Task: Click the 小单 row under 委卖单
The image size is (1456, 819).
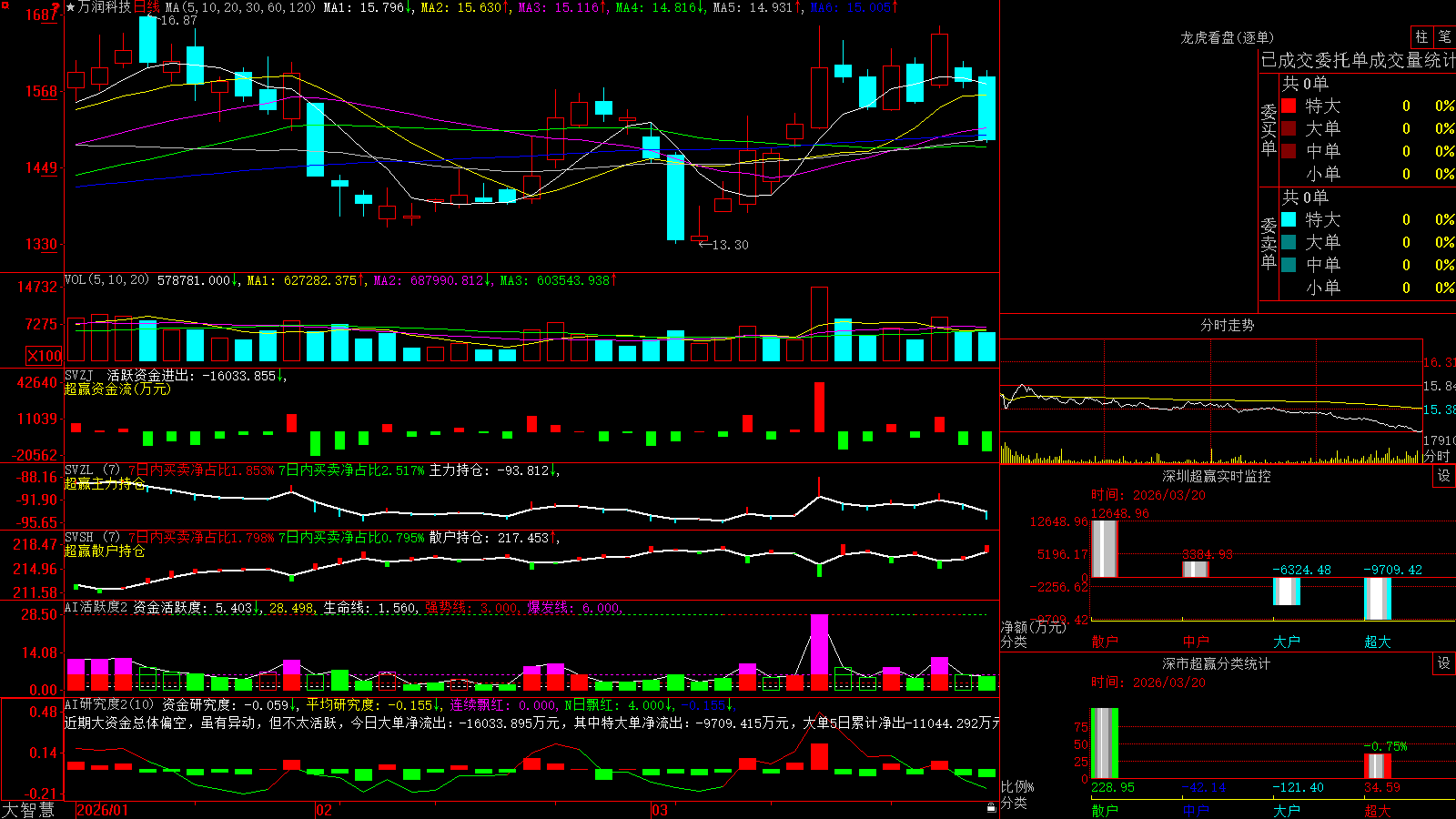Action: click(1368, 288)
